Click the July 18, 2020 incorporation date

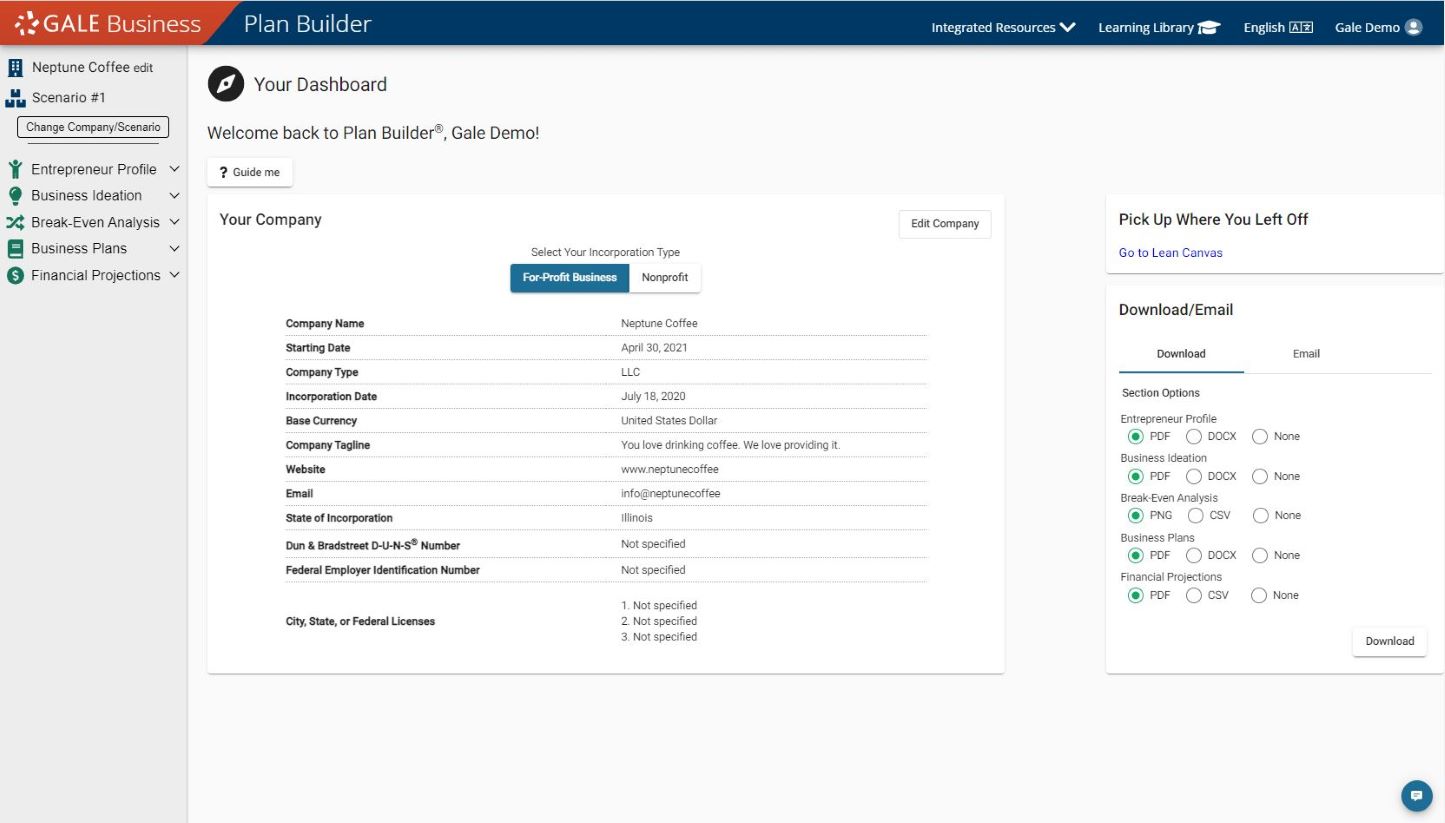pos(653,397)
